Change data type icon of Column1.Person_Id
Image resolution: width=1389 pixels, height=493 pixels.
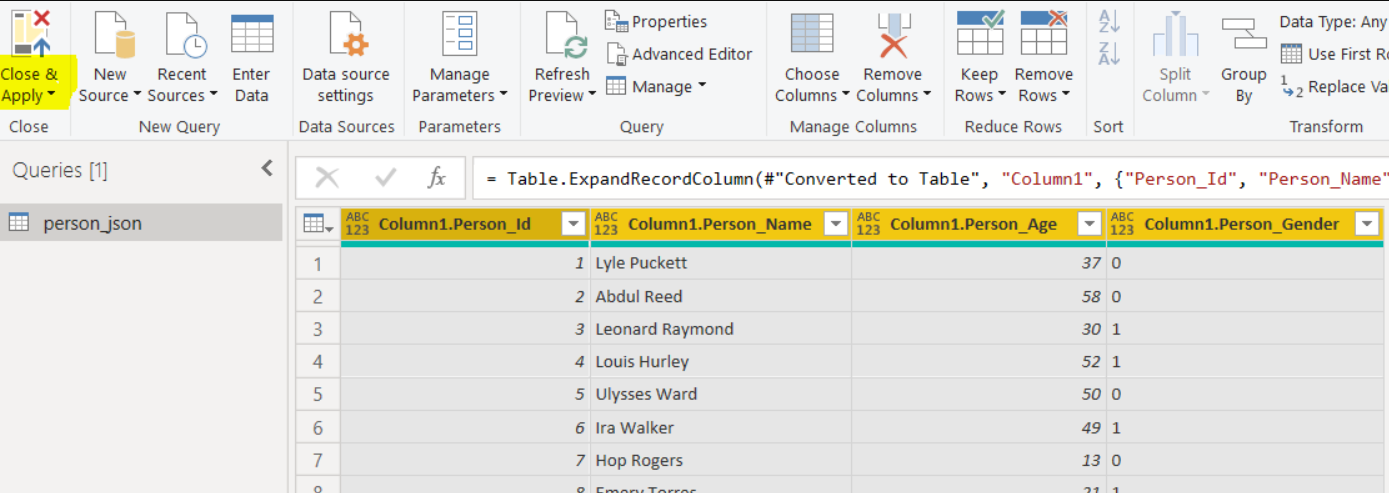(x=357, y=224)
